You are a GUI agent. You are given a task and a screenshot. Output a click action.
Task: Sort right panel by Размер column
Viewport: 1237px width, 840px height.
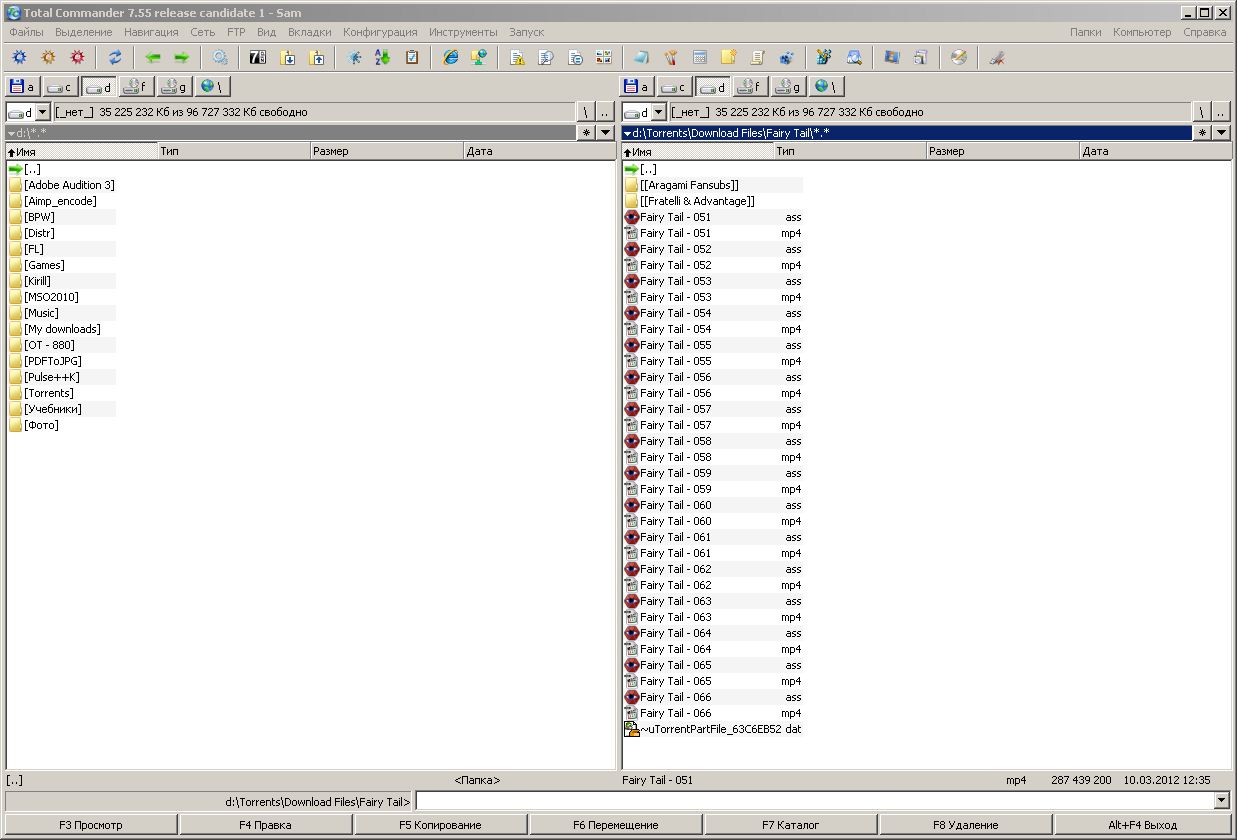1002,151
